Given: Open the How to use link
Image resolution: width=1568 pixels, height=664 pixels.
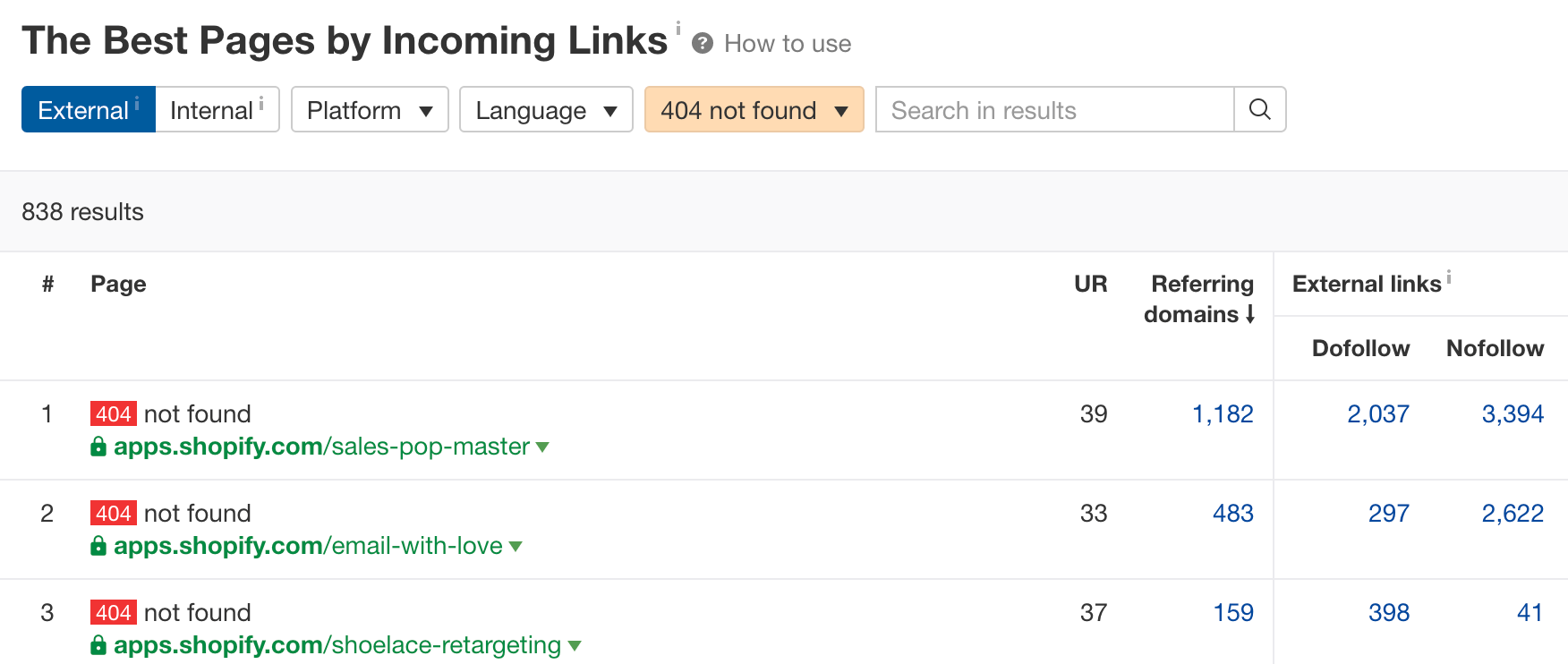Looking at the screenshot, I should click(788, 44).
